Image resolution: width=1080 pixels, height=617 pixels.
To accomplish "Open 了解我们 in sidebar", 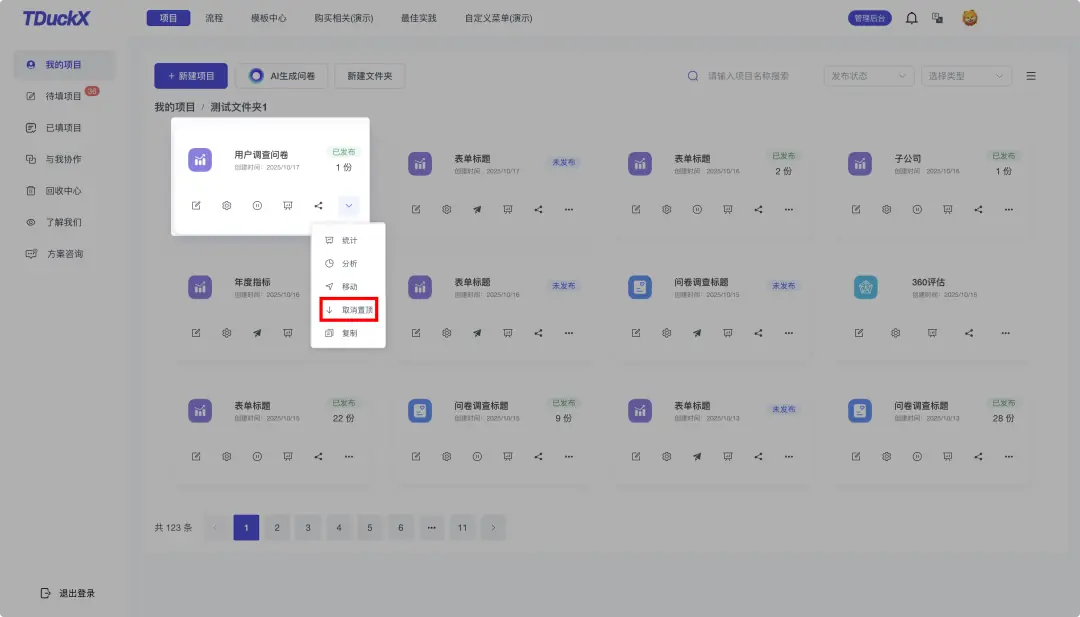I will (x=64, y=222).
